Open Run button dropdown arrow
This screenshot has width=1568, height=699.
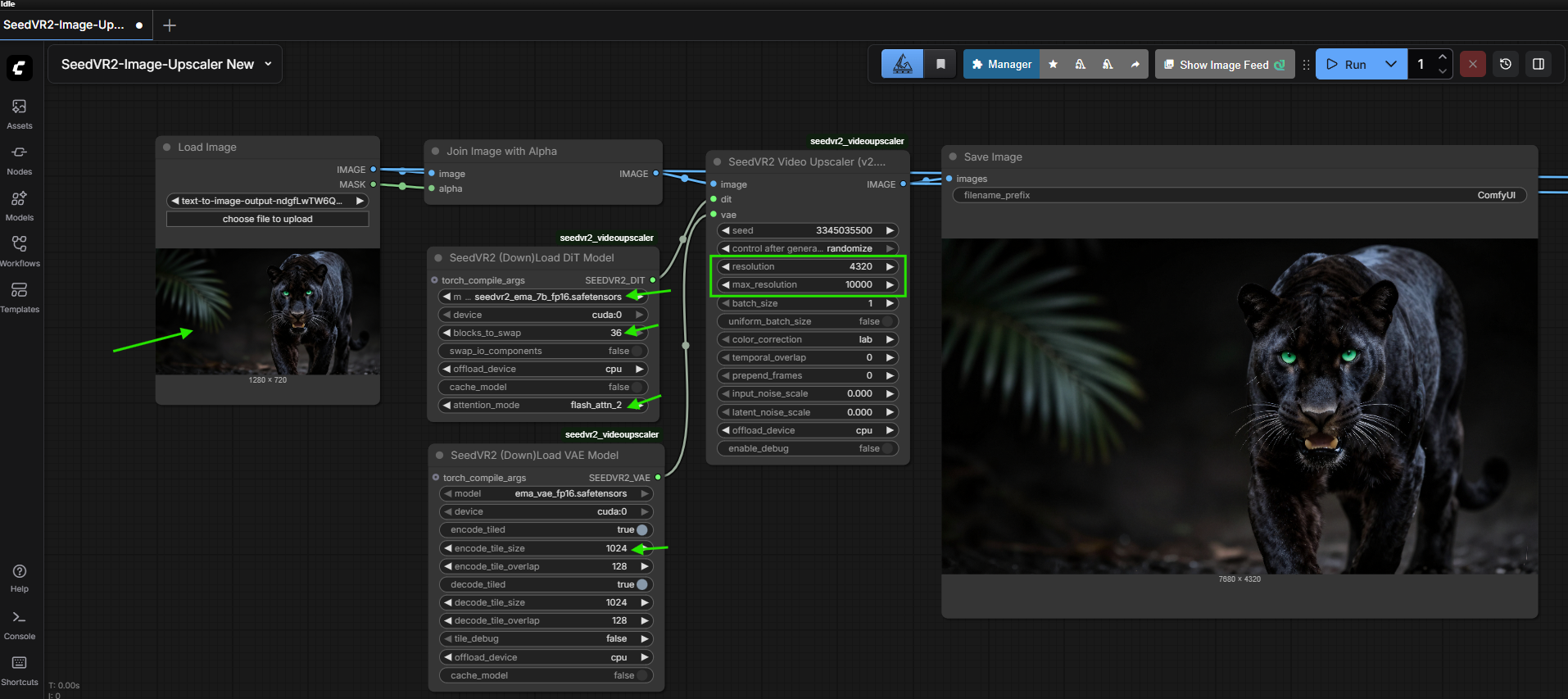1391,64
